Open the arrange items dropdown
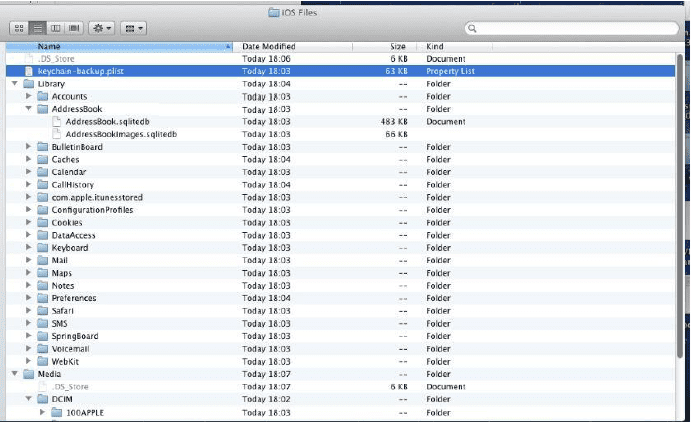 click(x=134, y=29)
